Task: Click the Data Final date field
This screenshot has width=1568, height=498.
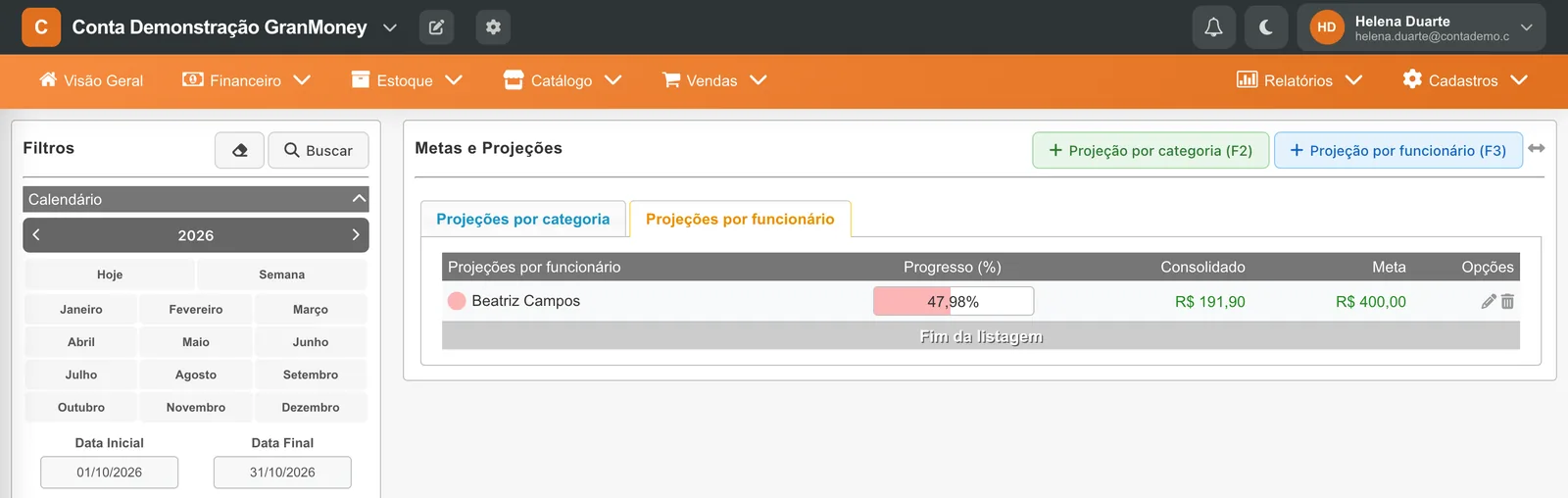Action: click(x=282, y=473)
